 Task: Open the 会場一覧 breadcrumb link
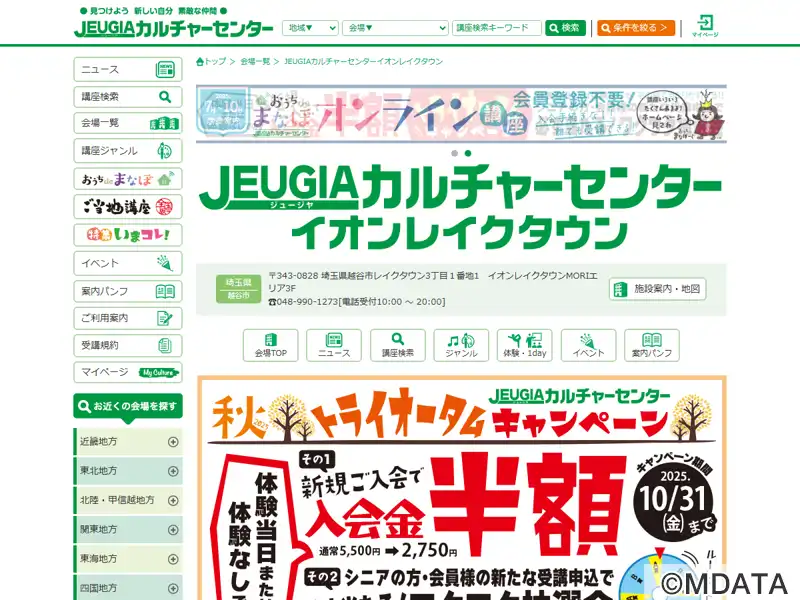(x=255, y=62)
